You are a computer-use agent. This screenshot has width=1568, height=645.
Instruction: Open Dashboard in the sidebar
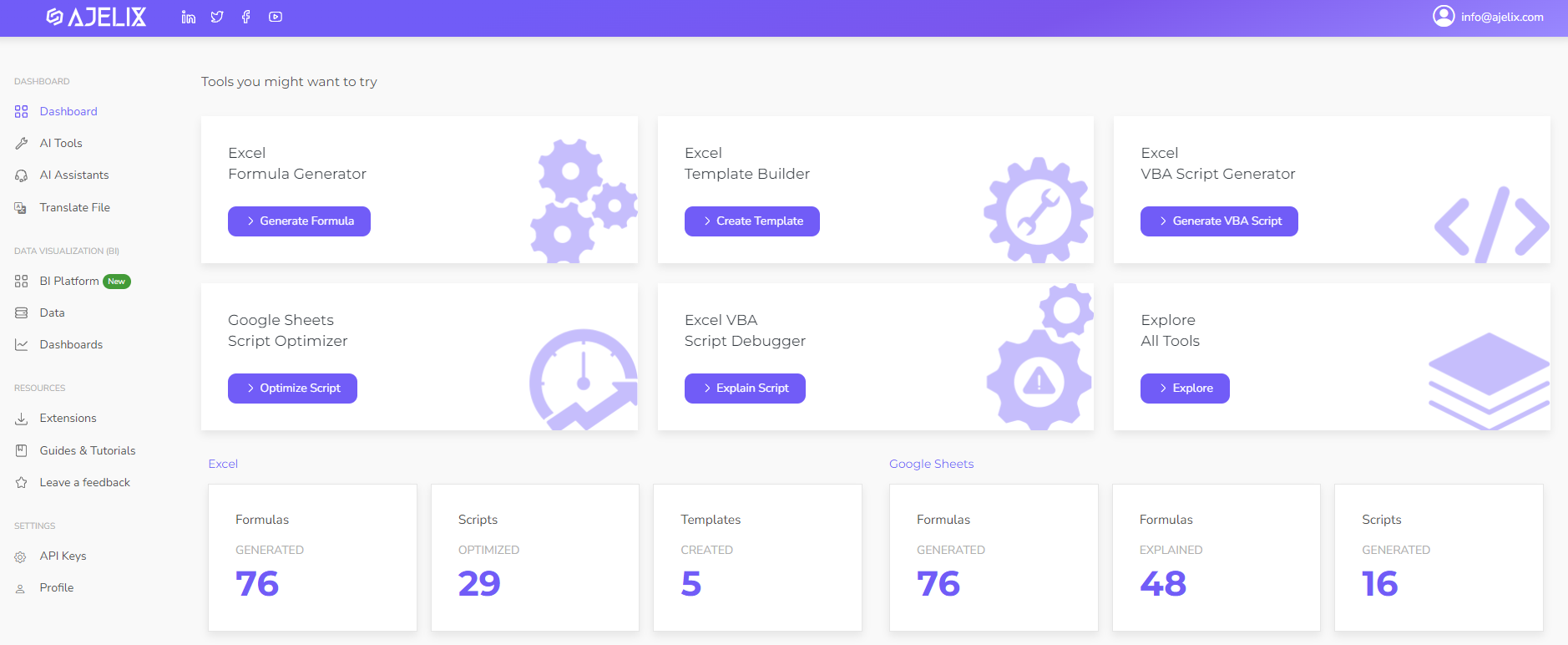click(x=68, y=112)
